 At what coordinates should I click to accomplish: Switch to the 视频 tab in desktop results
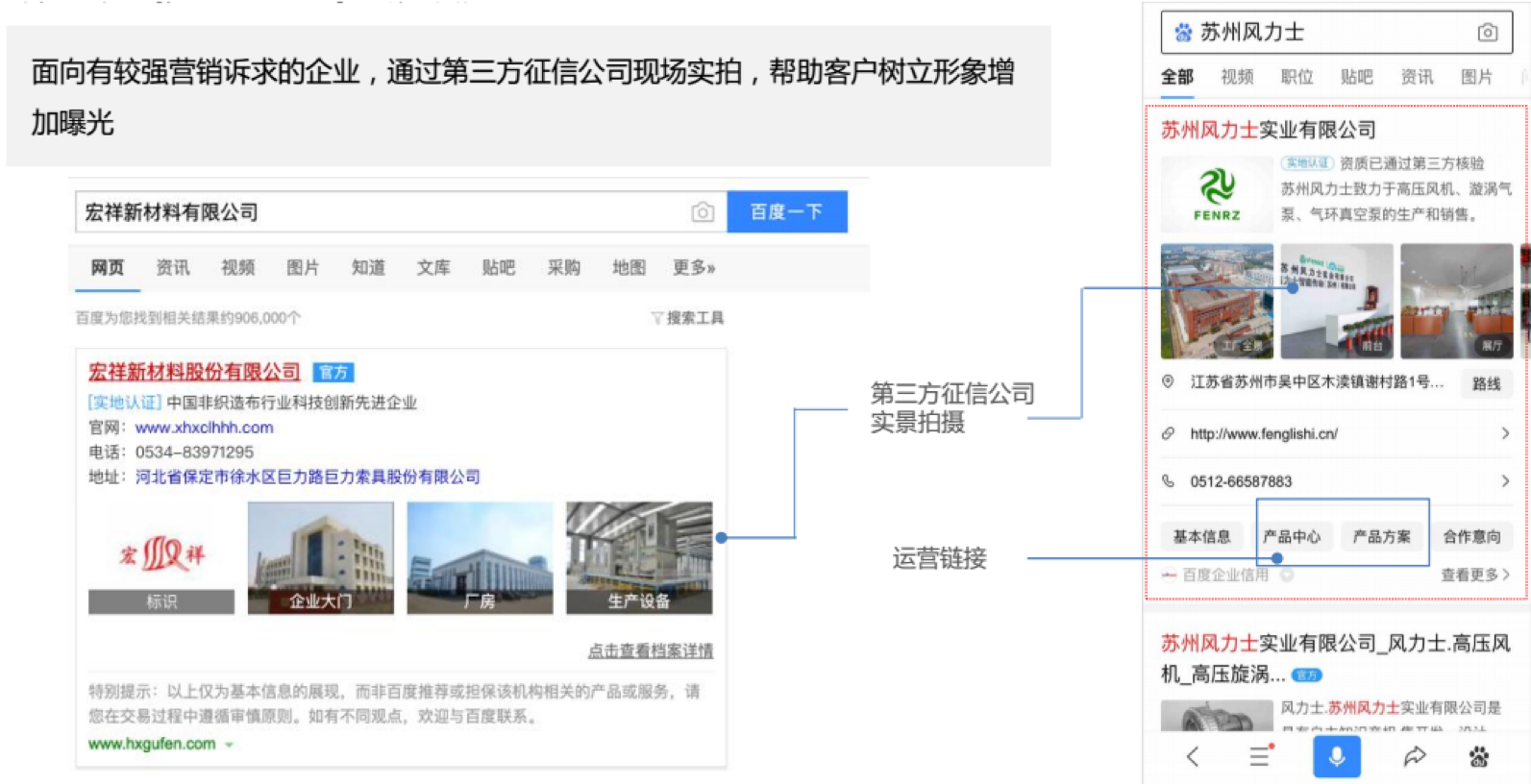(x=237, y=267)
